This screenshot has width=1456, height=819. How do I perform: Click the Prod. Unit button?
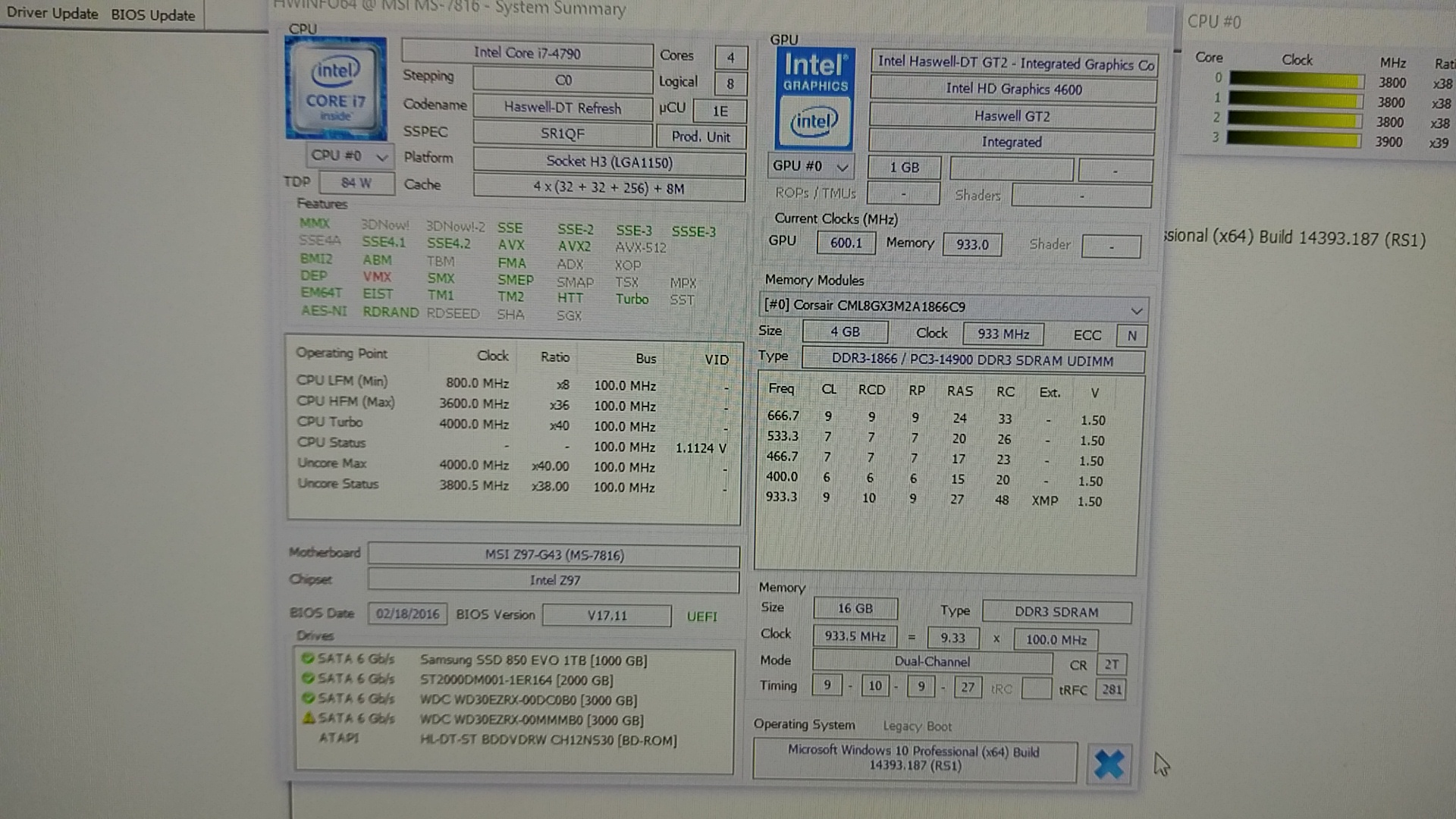701,136
